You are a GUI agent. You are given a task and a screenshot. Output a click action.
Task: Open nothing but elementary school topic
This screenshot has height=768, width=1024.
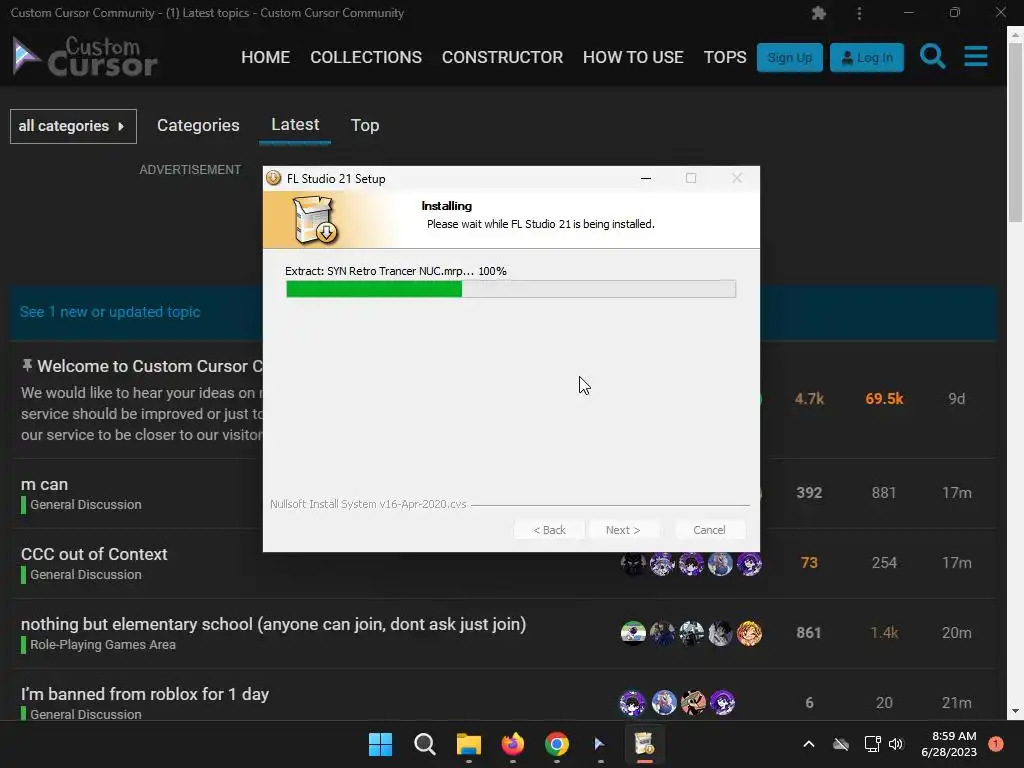tap(273, 624)
